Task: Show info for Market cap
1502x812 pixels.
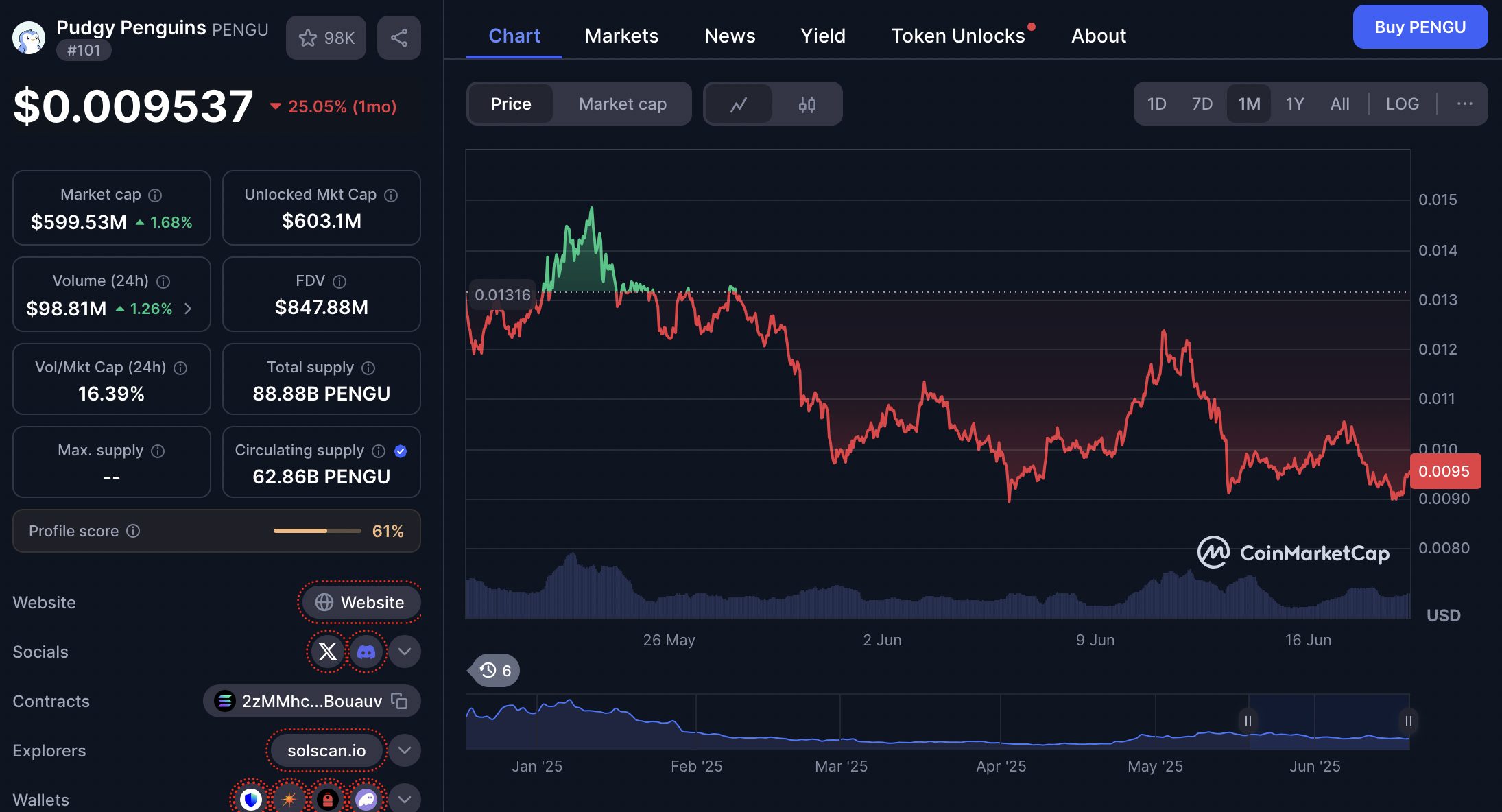Action: tap(156, 195)
